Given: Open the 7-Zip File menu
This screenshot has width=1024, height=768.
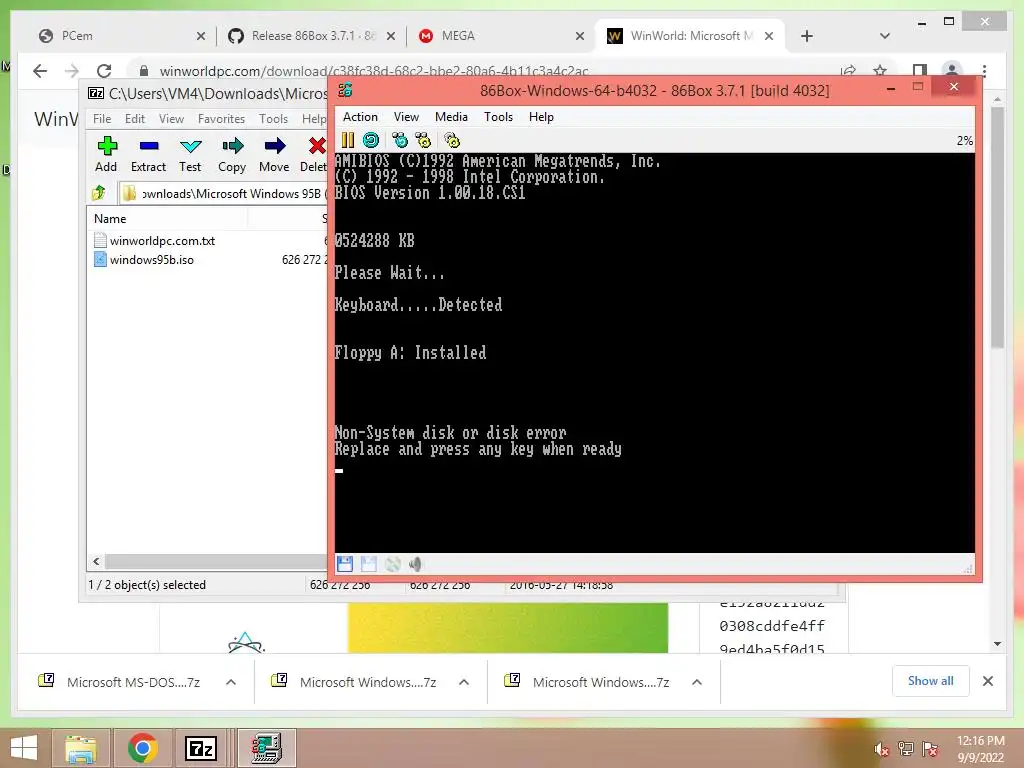Looking at the screenshot, I should (x=102, y=119).
